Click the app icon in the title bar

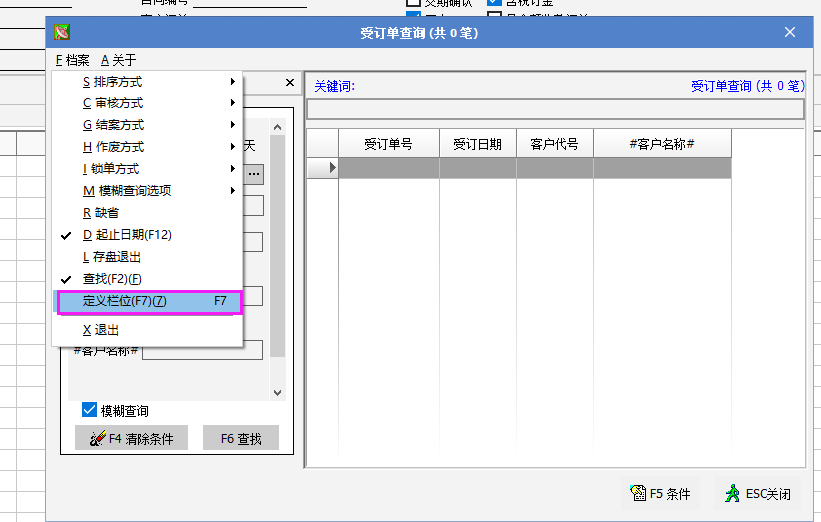pos(63,32)
